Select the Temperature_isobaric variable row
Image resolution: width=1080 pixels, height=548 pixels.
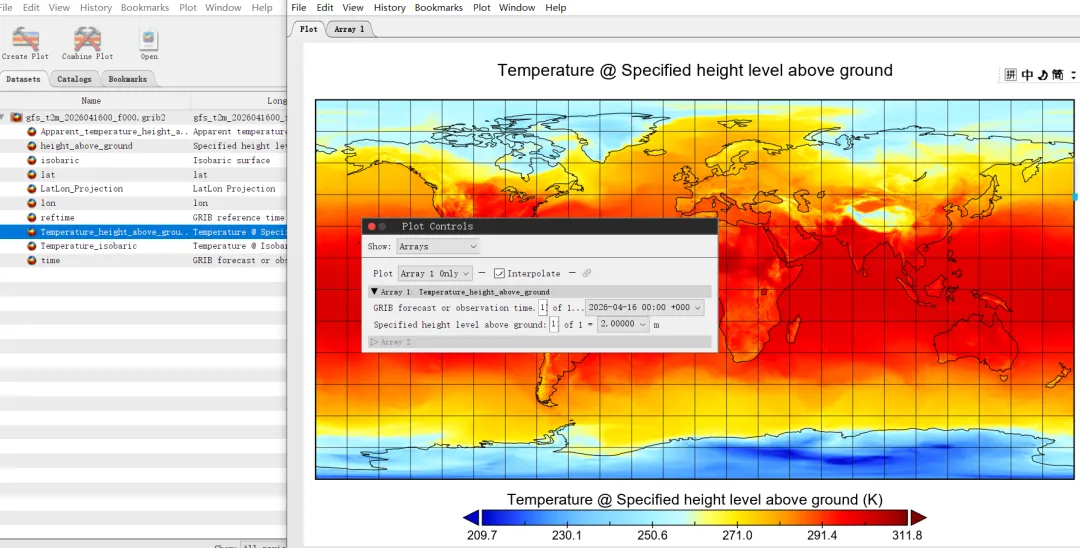click(143, 246)
